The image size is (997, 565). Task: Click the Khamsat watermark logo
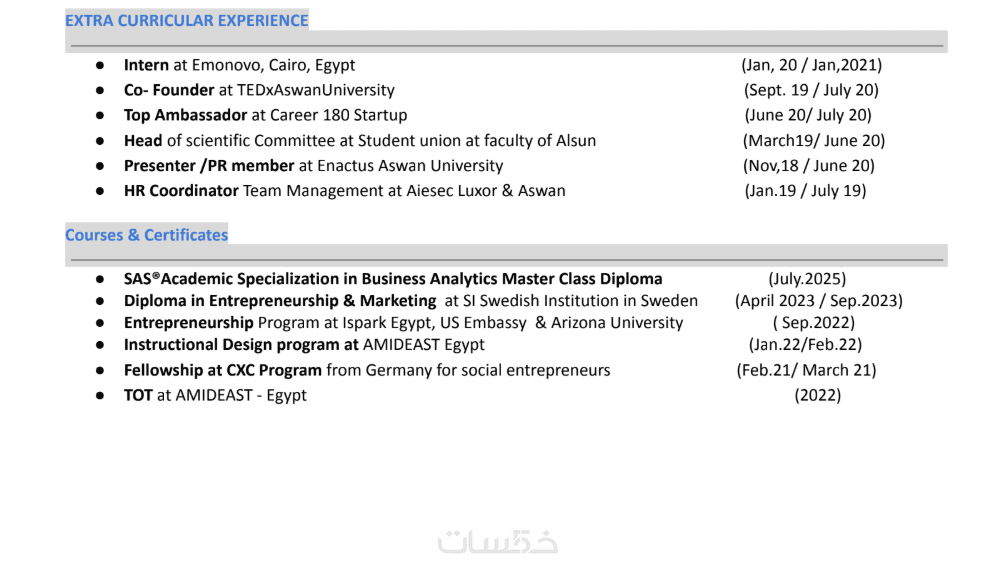(498, 541)
